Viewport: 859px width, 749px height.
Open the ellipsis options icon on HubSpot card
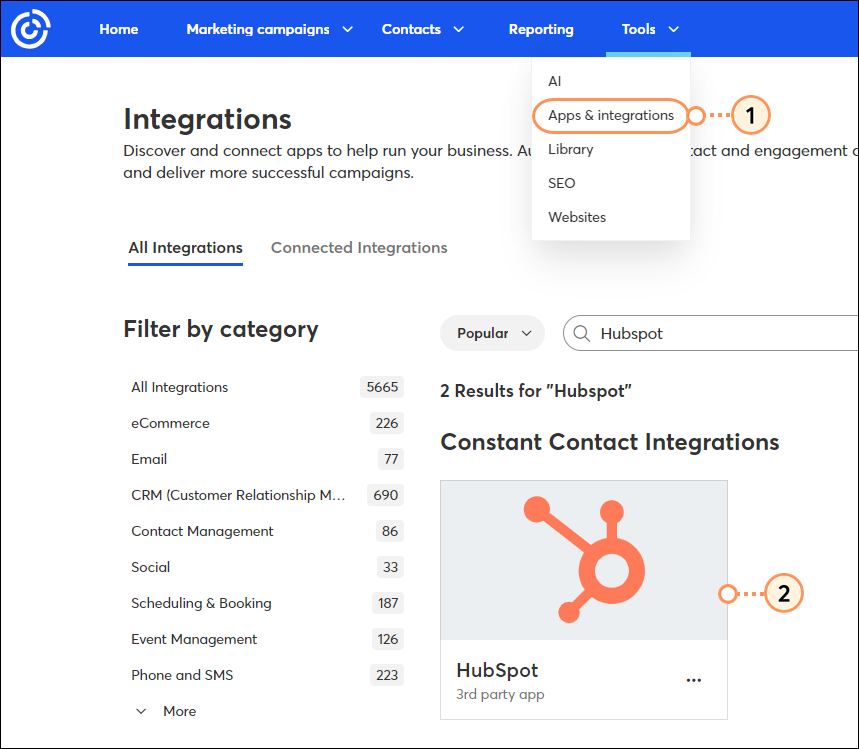(x=694, y=679)
